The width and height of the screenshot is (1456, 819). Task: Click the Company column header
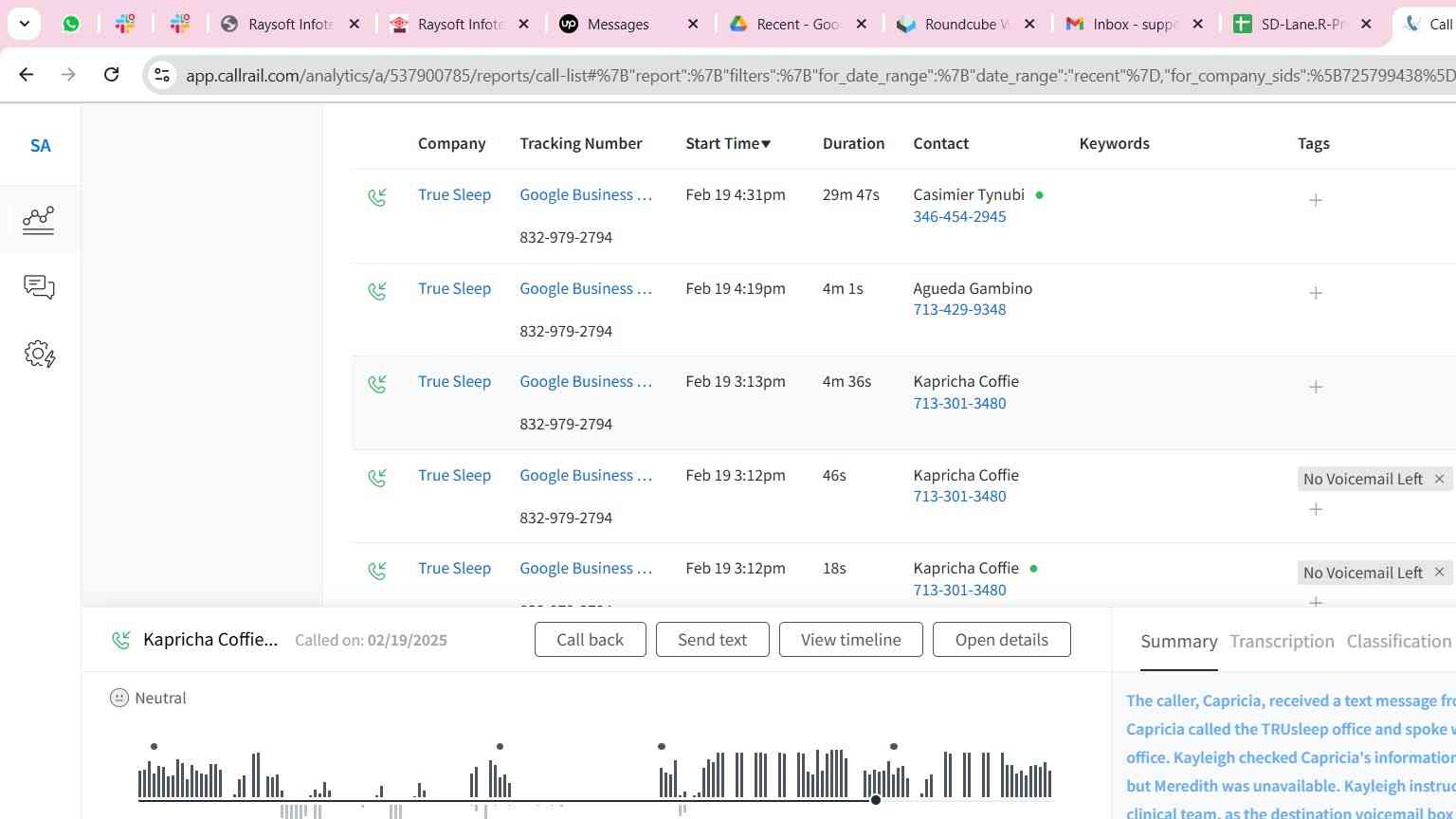[x=451, y=143]
